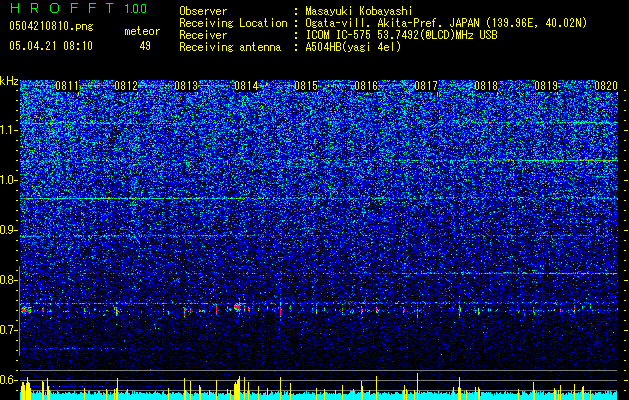Click the Observer label
The height and width of the screenshot is (400, 629).
pyautogui.click(x=203, y=11)
